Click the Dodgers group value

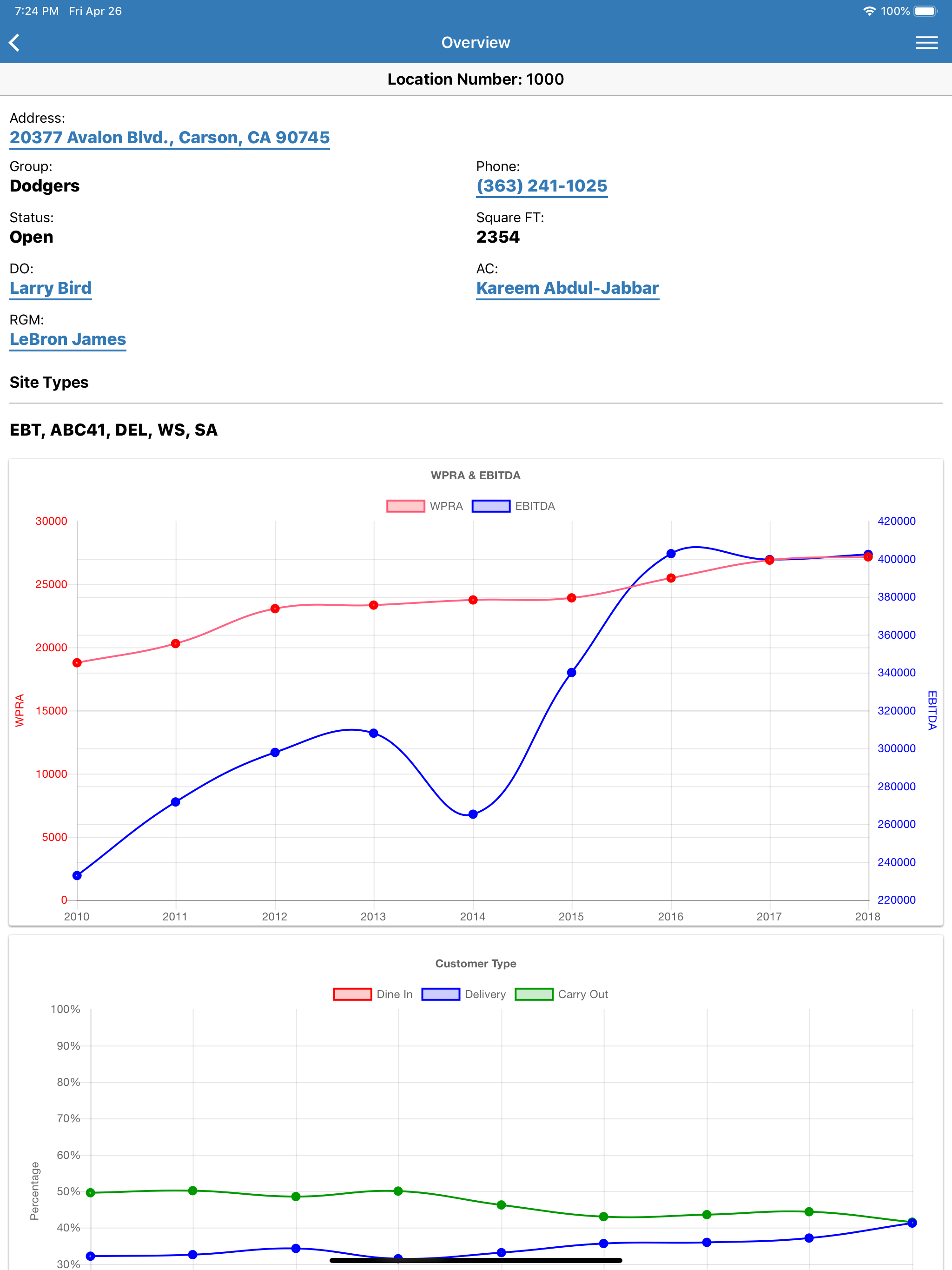pyautogui.click(x=45, y=186)
